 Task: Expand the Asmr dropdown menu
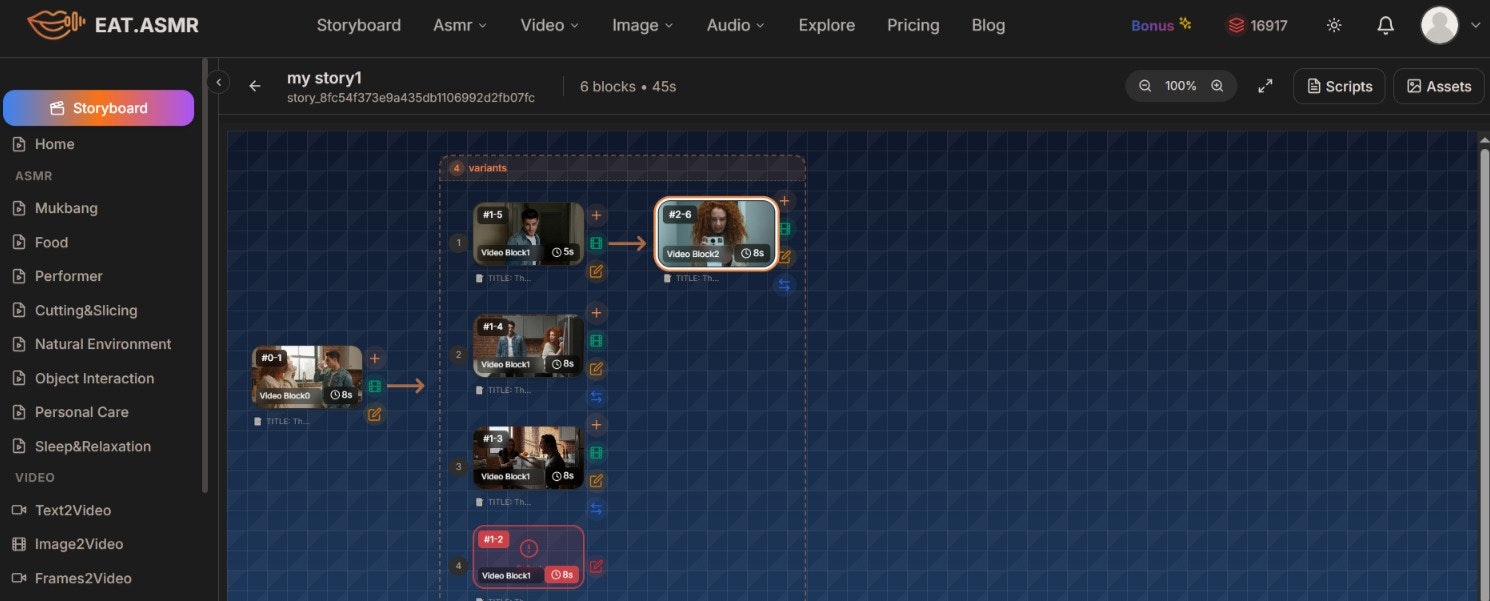pyautogui.click(x=460, y=25)
